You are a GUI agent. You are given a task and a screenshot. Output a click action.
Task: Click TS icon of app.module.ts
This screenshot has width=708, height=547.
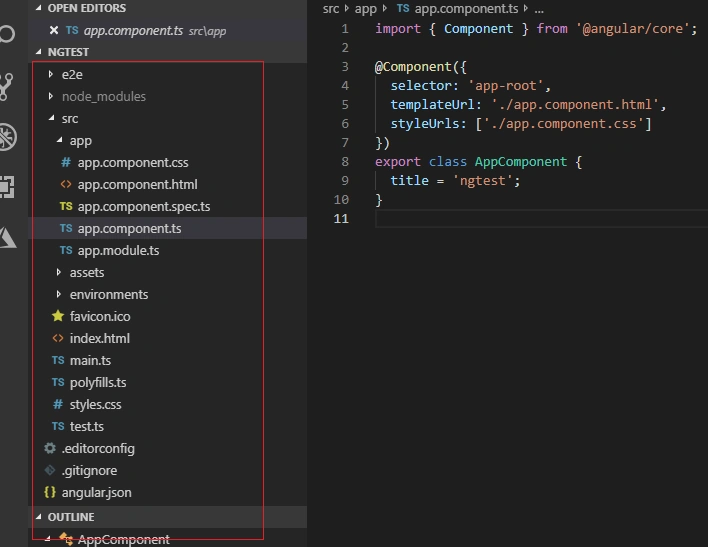click(66, 250)
